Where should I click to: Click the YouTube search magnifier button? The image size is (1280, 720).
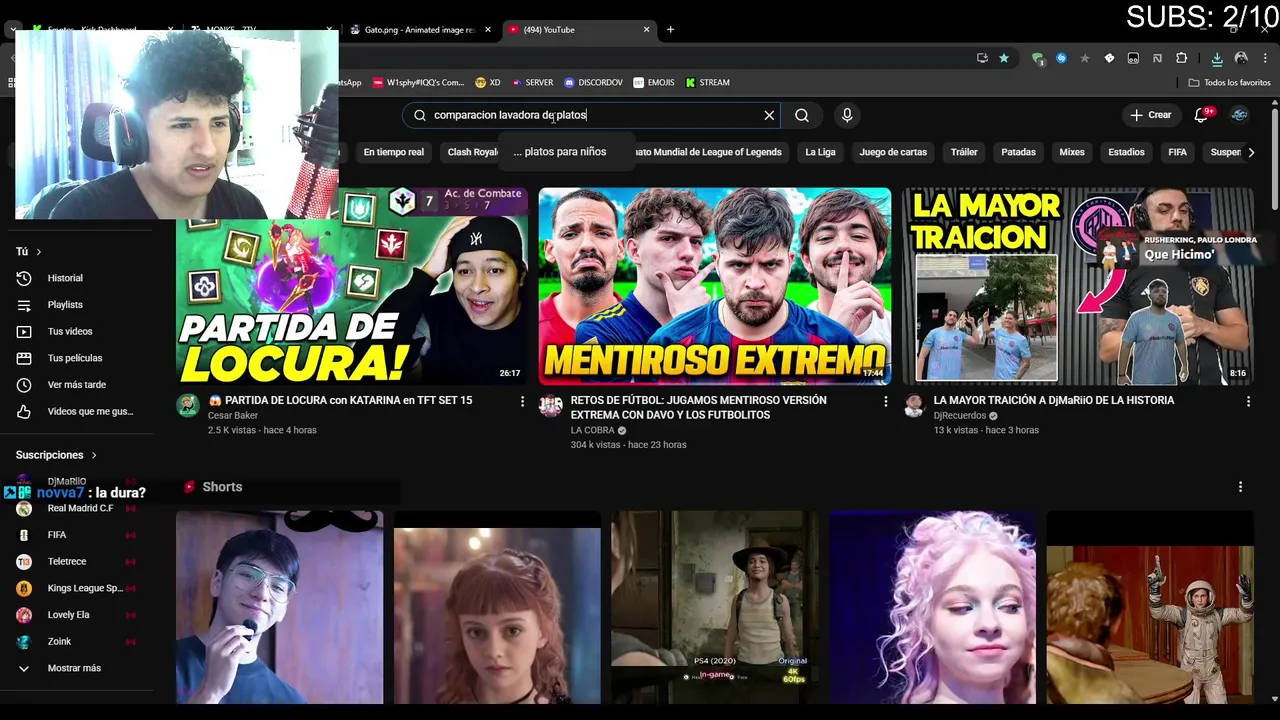802,115
